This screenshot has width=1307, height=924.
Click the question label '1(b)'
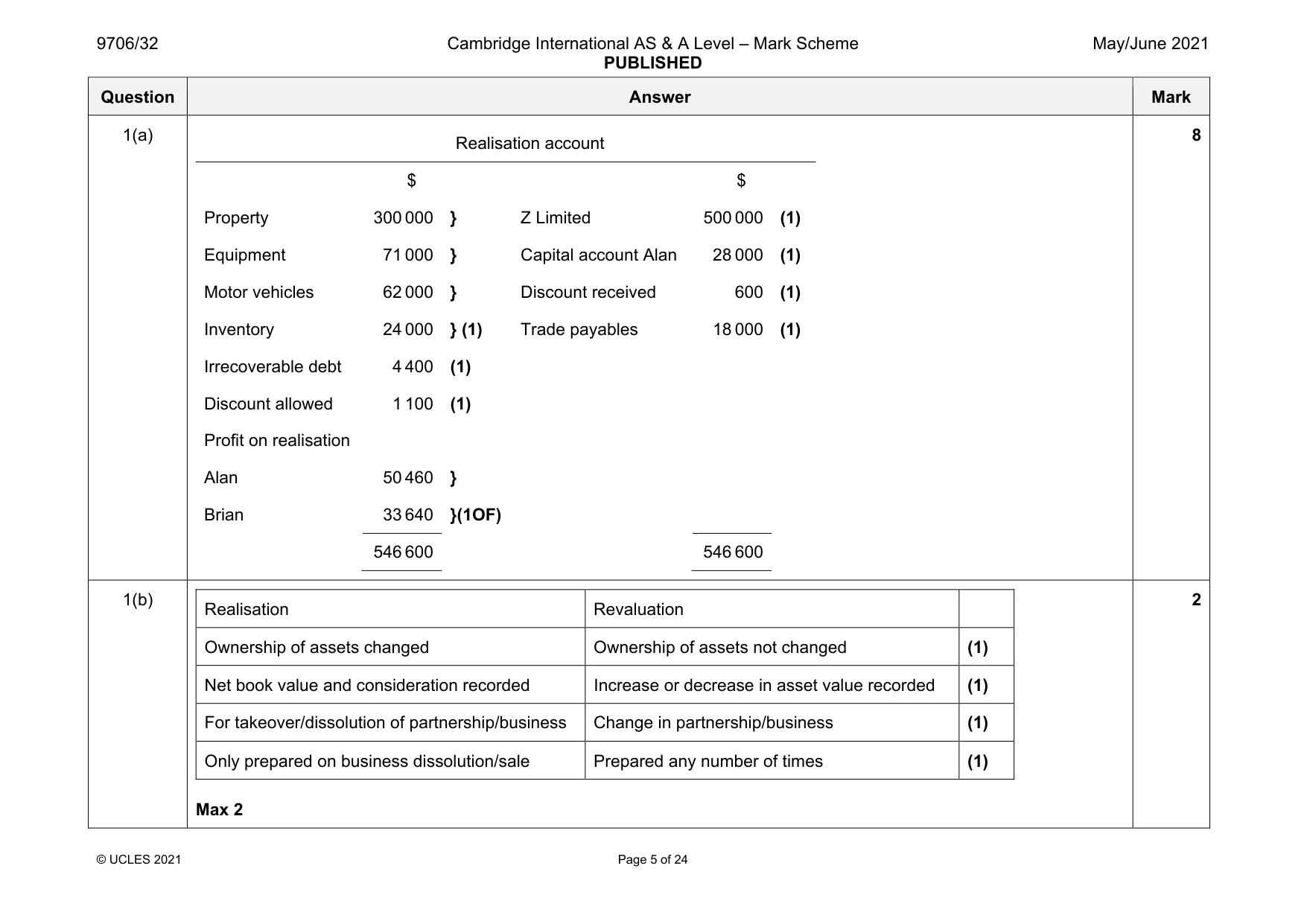click(138, 600)
